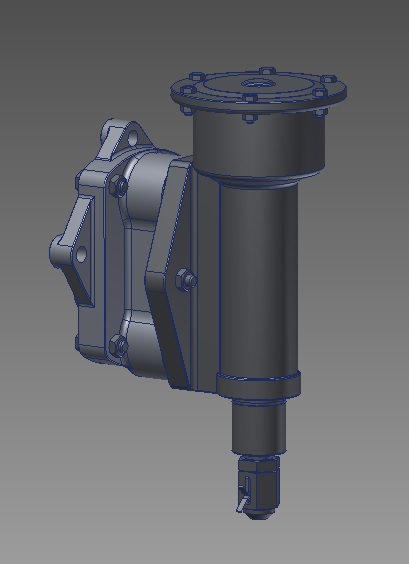Select the wide upper housing under the flange
The height and width of the screenshot is (564, 409).
tap(259, 144)
